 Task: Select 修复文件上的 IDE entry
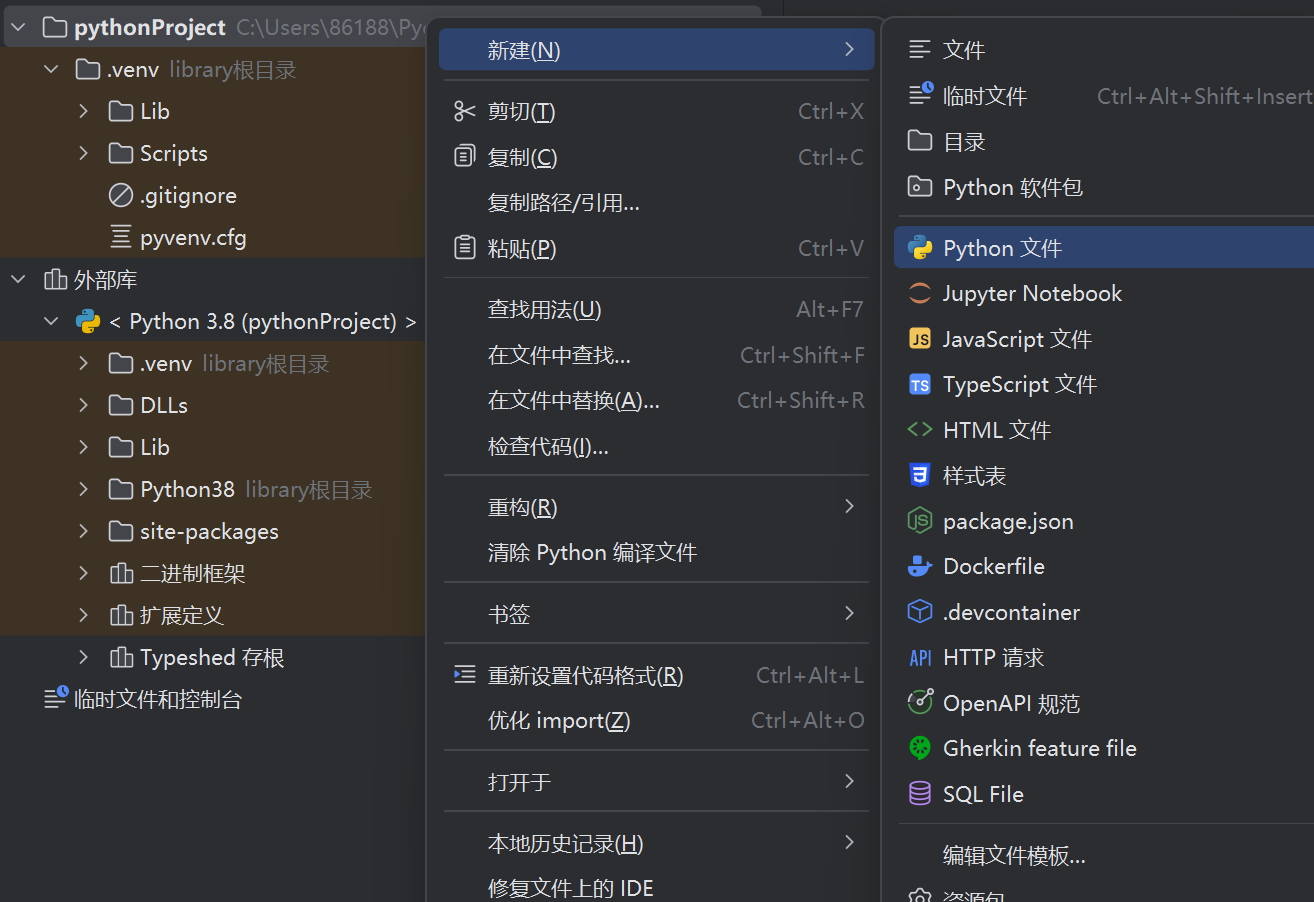pyautogui.click(x=656, y=887)
